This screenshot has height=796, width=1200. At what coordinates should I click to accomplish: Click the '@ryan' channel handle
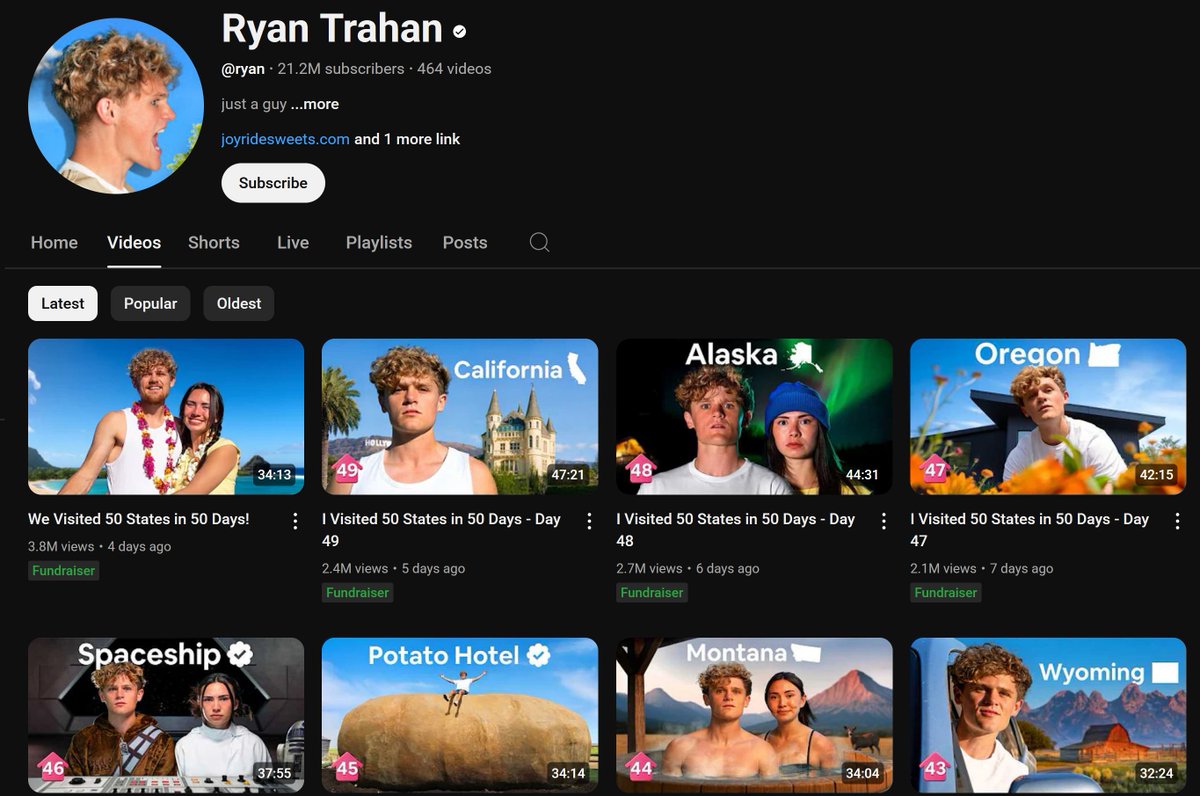[x=243, y=69]
